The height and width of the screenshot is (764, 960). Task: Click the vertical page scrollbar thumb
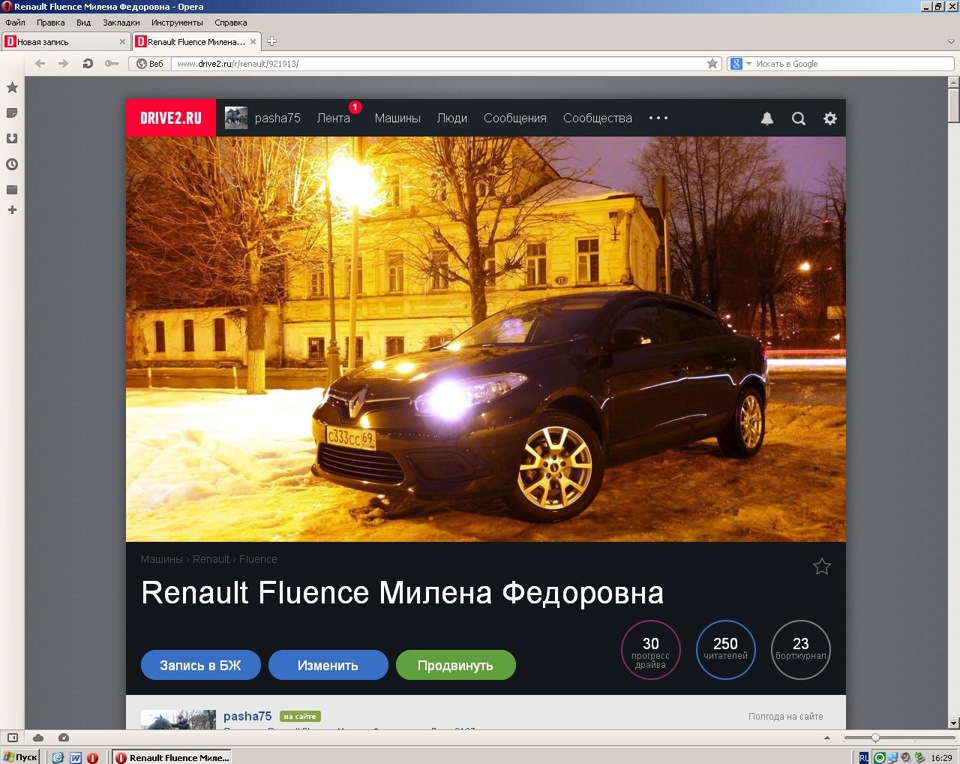click(954, 105)
